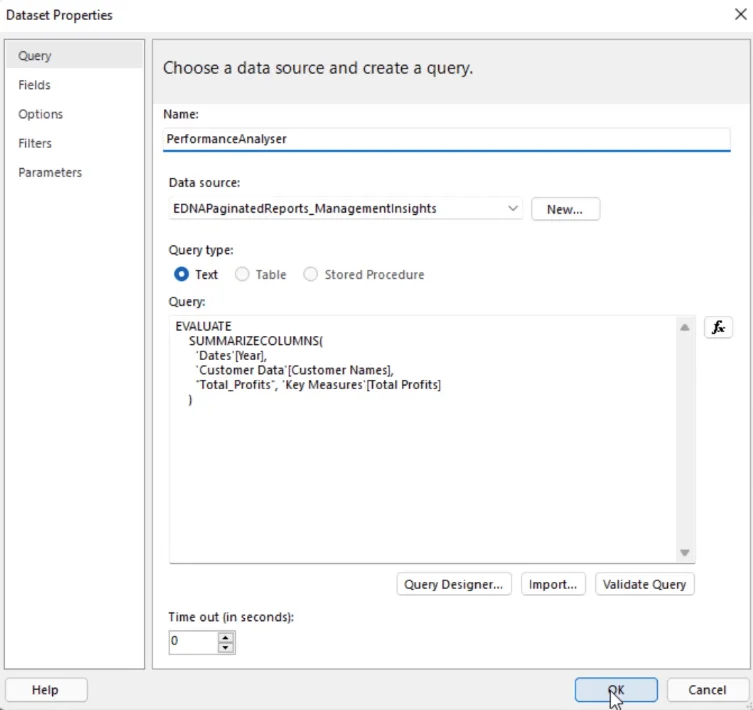
Task: Click Validate Query
Action: (644, 584)
